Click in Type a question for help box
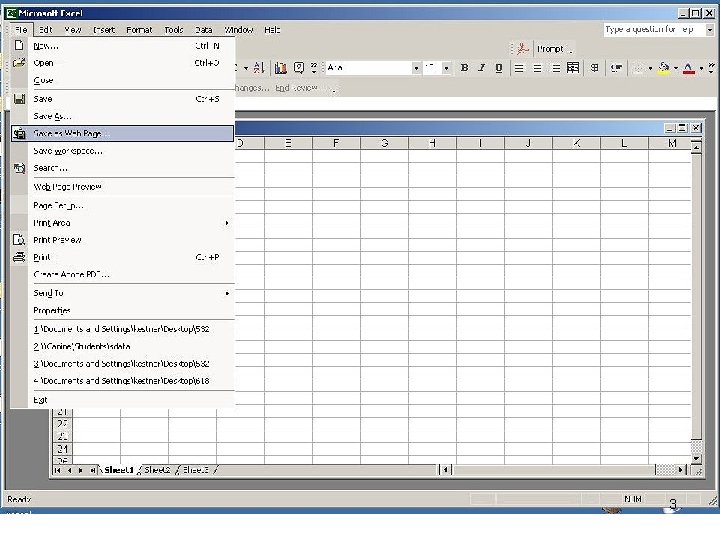 click(653, 30)
